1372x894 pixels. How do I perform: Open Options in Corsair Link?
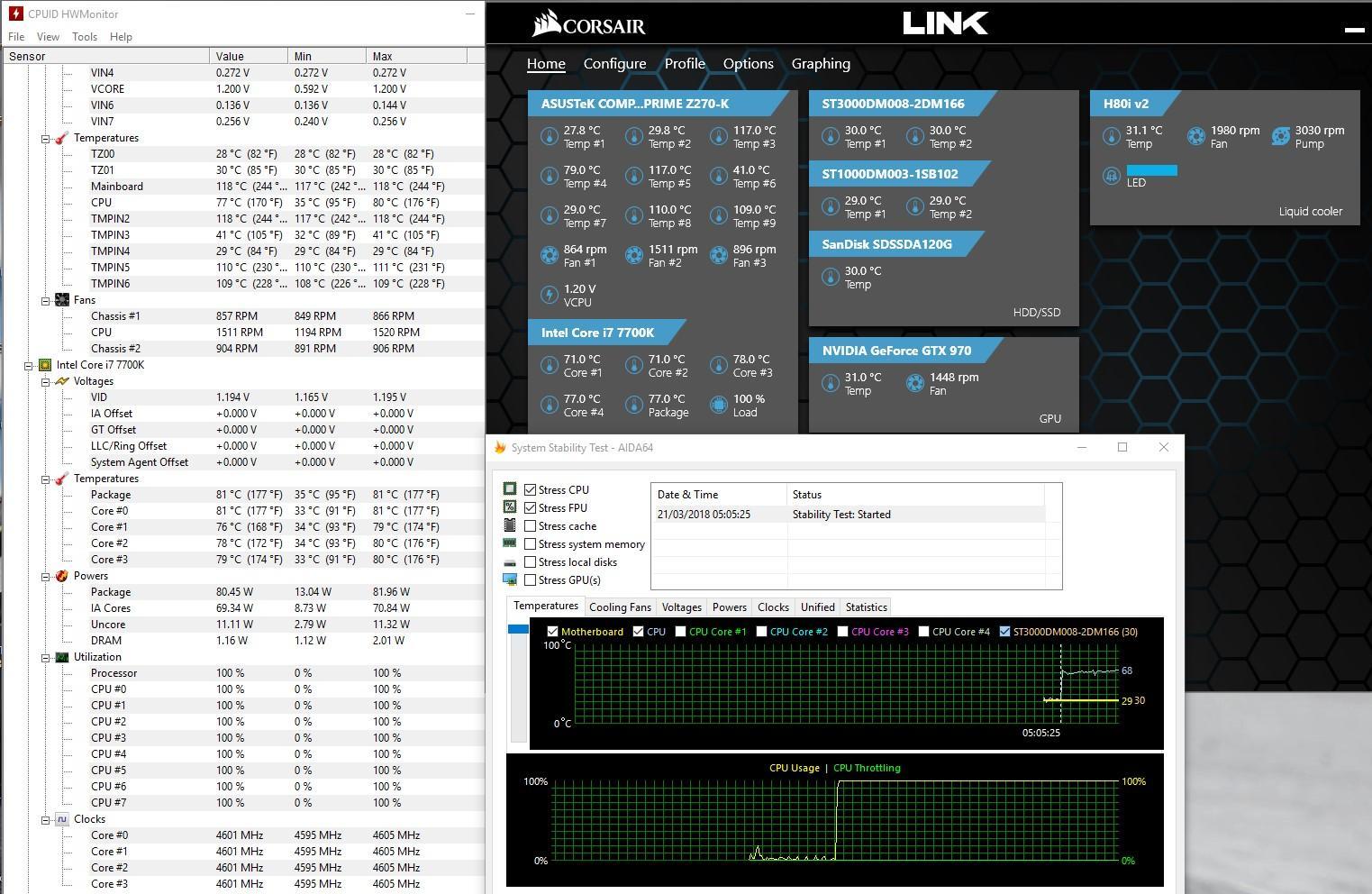(x=748, y=64)
